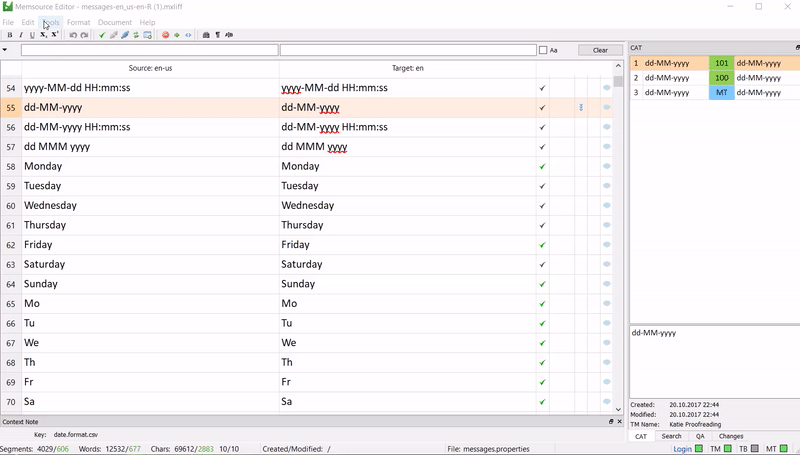Click the blue feather translate icon
The image size is (800, 455).
click(124, 35)
